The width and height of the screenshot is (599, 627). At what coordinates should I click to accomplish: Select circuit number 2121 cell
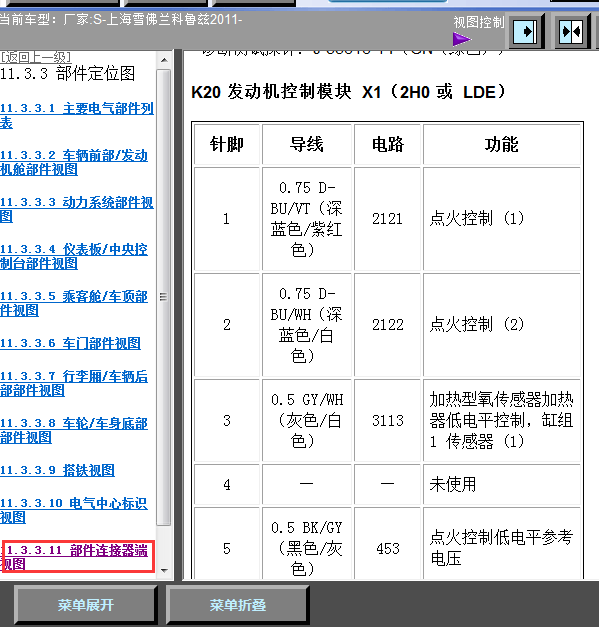(387, 219)
